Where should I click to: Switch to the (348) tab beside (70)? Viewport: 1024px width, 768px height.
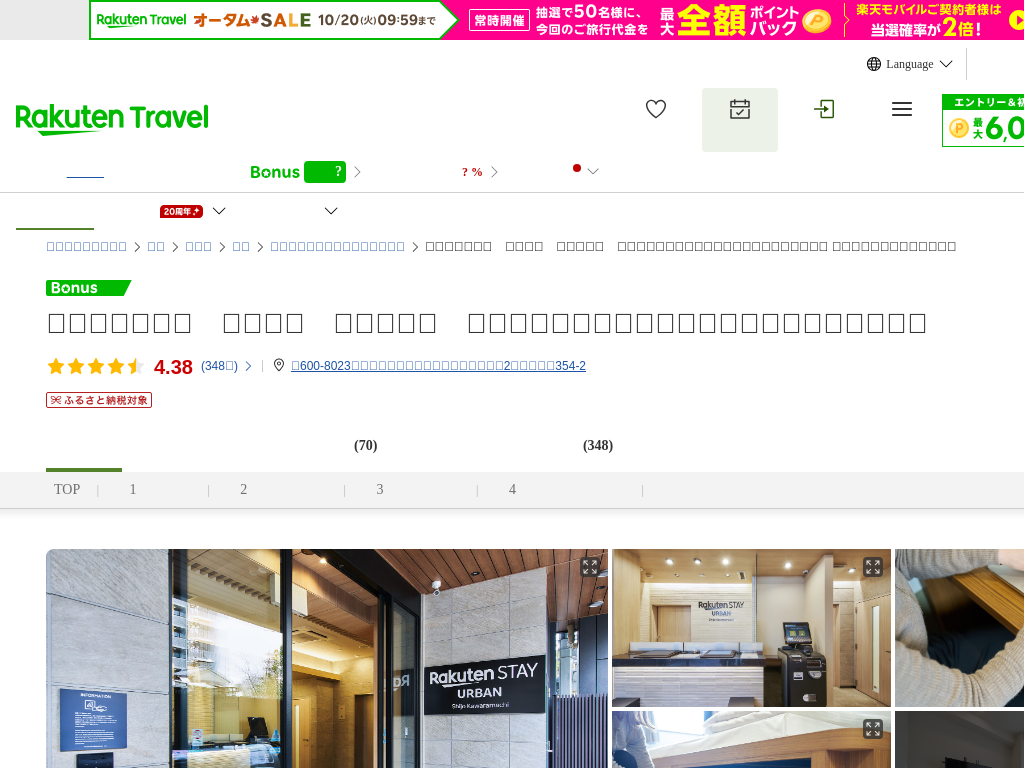(598, 445)
